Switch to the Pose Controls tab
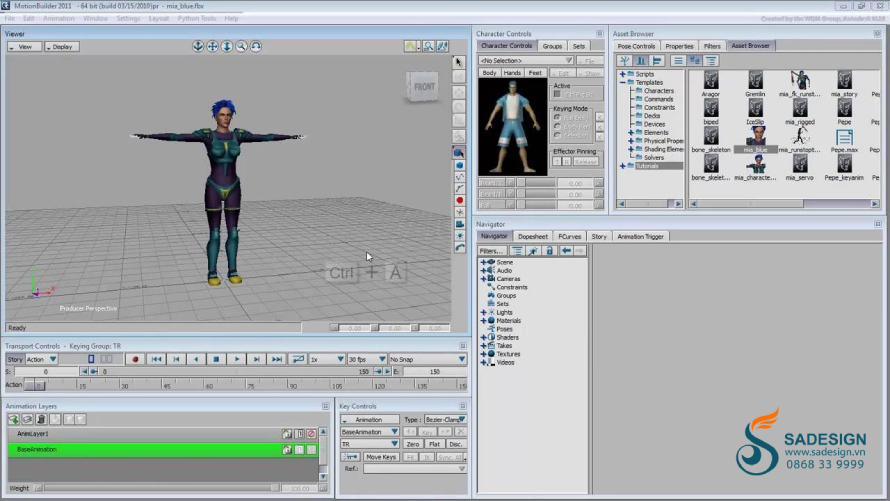The height and width of the screenshot is (501, 890). (636, 46)
